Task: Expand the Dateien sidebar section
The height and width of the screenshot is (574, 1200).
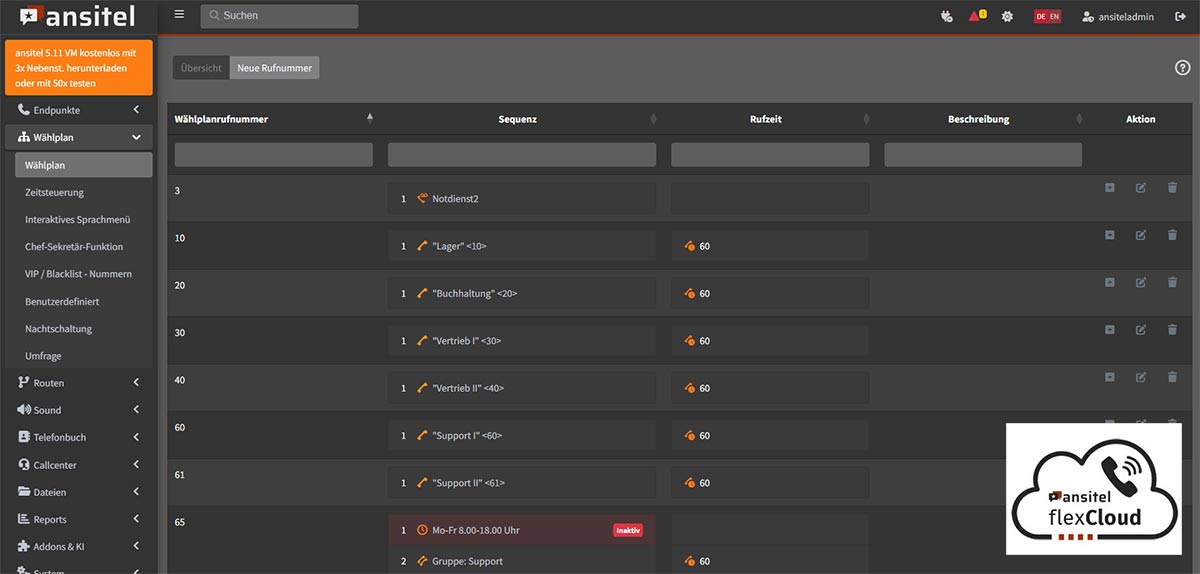Action: tap(78, 492)
